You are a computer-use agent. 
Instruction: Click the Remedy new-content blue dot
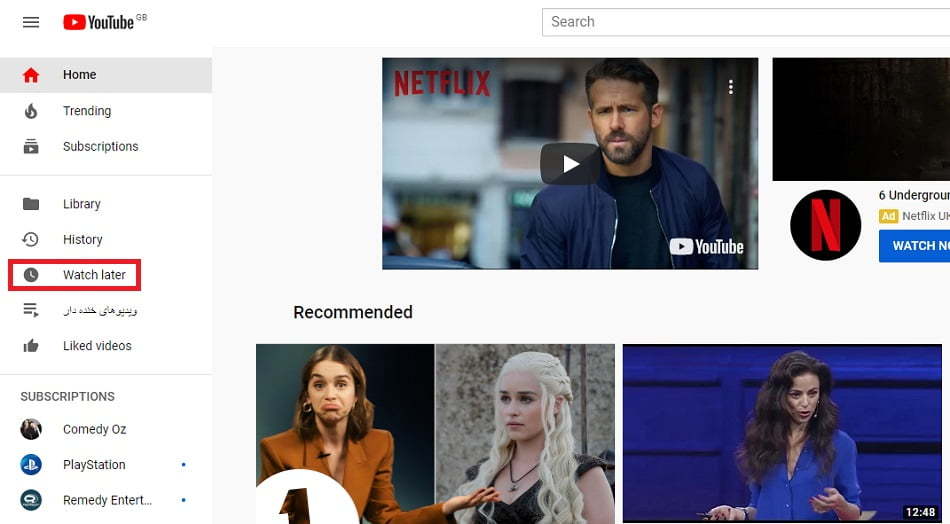pyautogui.click(x=184, y=500)
